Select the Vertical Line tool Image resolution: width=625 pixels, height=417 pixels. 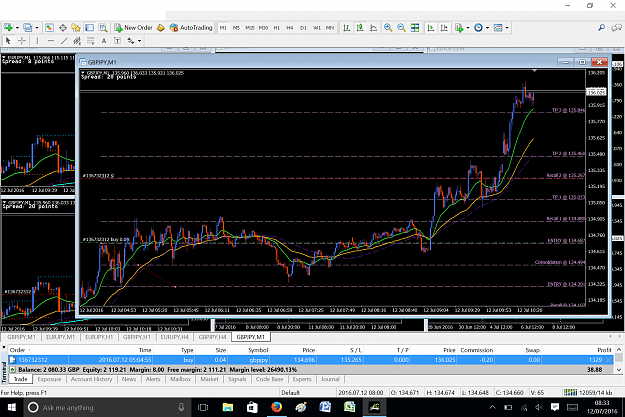[x=37, y=41]
